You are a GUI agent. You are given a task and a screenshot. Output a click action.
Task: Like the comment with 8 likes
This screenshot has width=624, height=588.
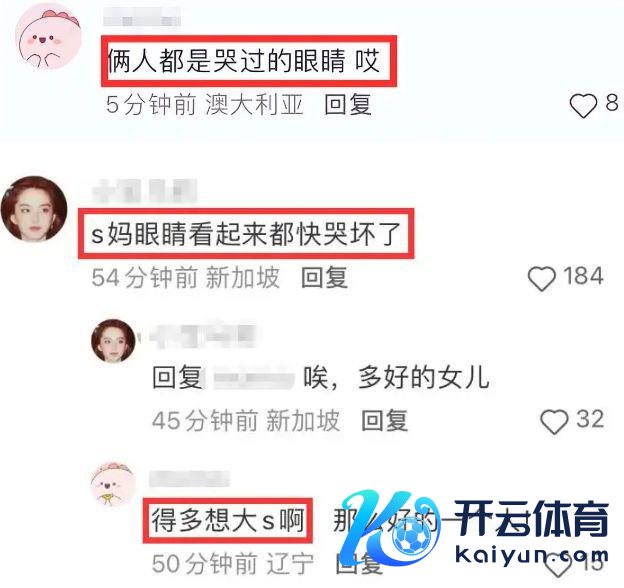583,106
